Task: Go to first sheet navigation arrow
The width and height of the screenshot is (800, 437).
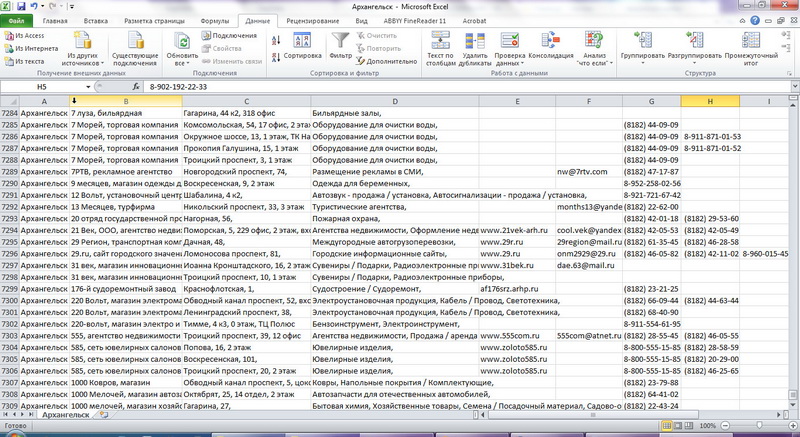Action: [5, 415]
